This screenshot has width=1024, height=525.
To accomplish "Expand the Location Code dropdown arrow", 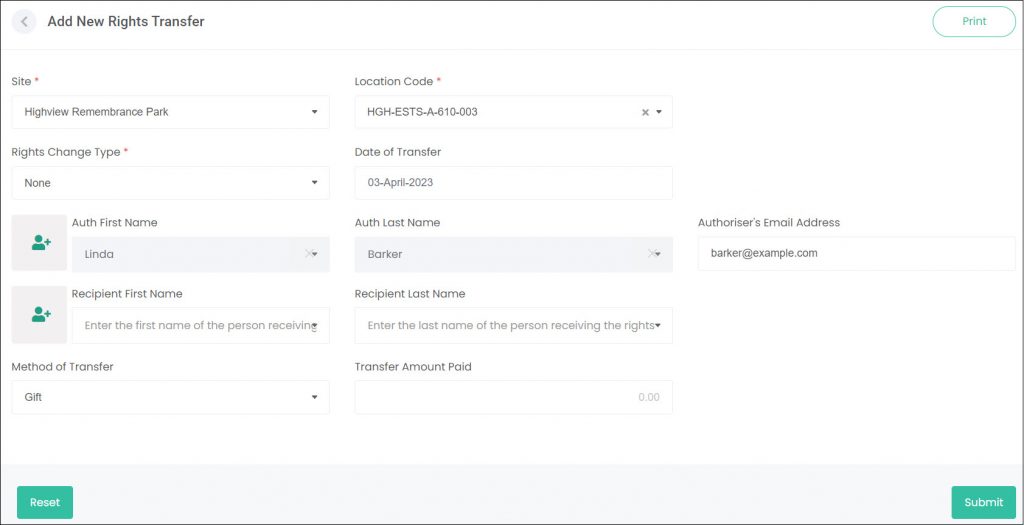I will 659,112.
